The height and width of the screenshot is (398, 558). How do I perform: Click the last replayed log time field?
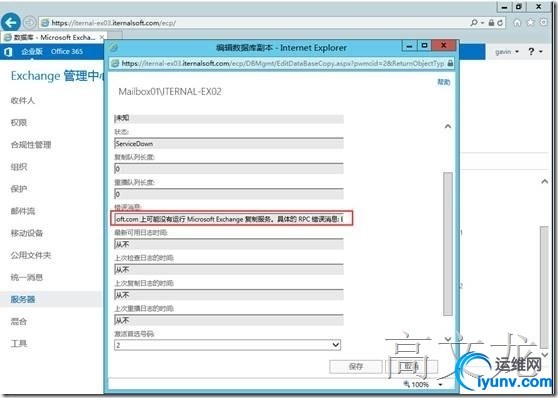(x=229, y=320)
